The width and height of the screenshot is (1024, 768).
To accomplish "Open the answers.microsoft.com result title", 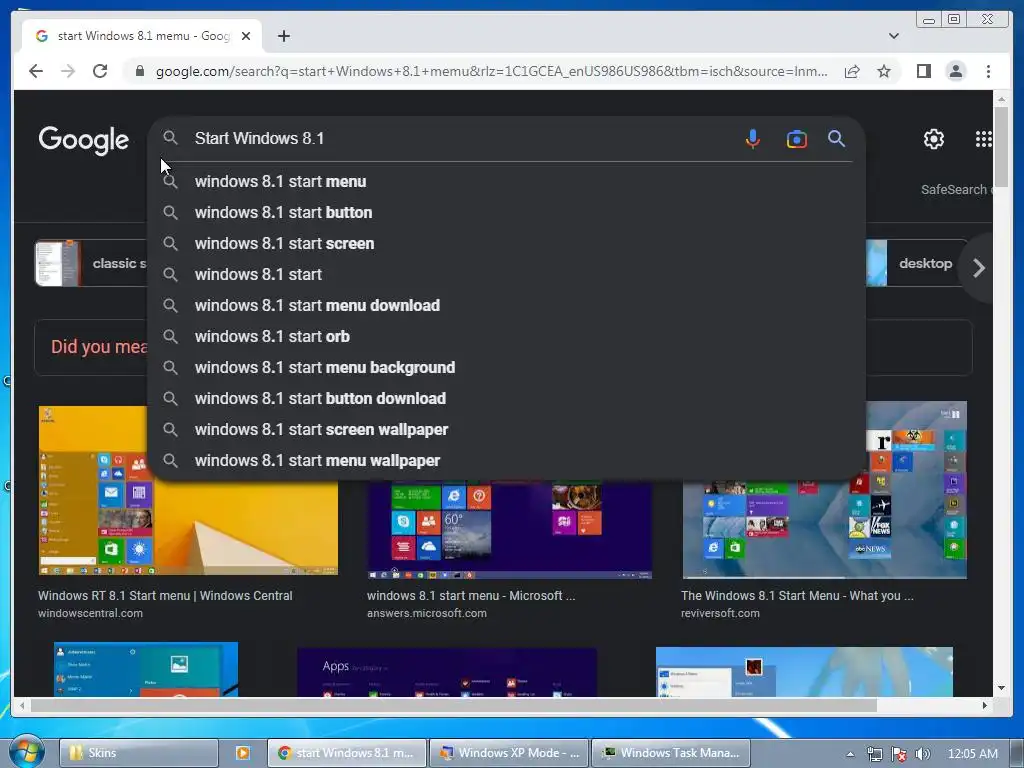I will [471, 596].
